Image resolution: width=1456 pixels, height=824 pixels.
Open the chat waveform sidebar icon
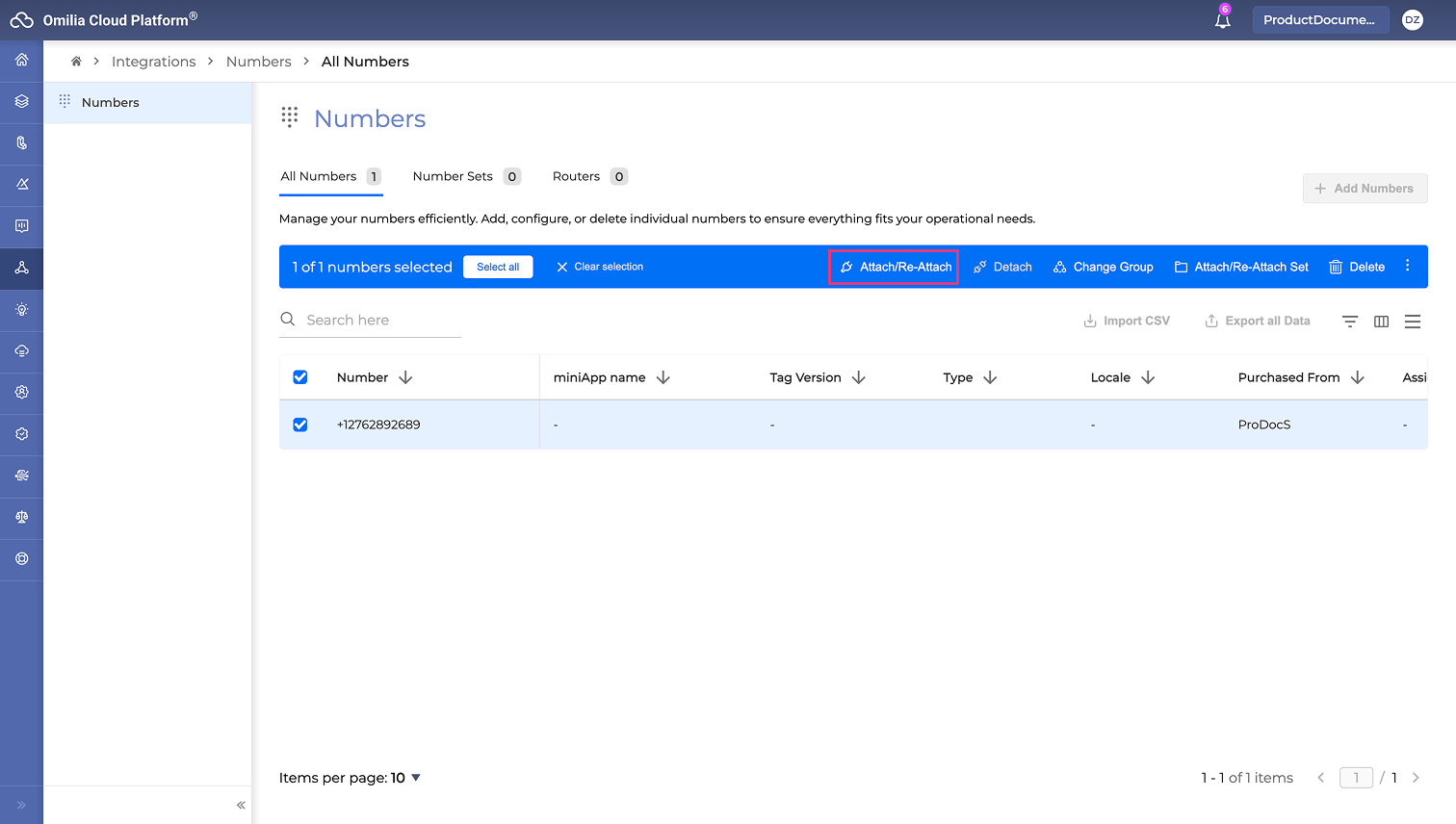[21, 226]
